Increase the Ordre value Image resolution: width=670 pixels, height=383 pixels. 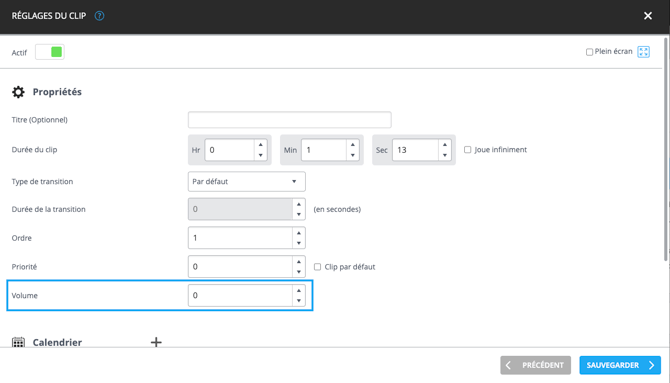coord(299,233)
